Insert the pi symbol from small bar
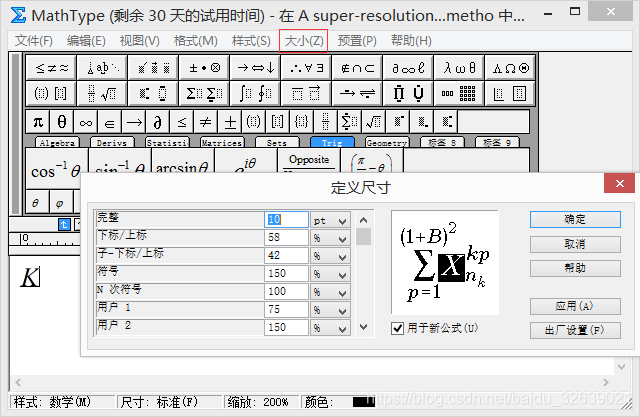640x417 pixels. (x=38, y=122)
